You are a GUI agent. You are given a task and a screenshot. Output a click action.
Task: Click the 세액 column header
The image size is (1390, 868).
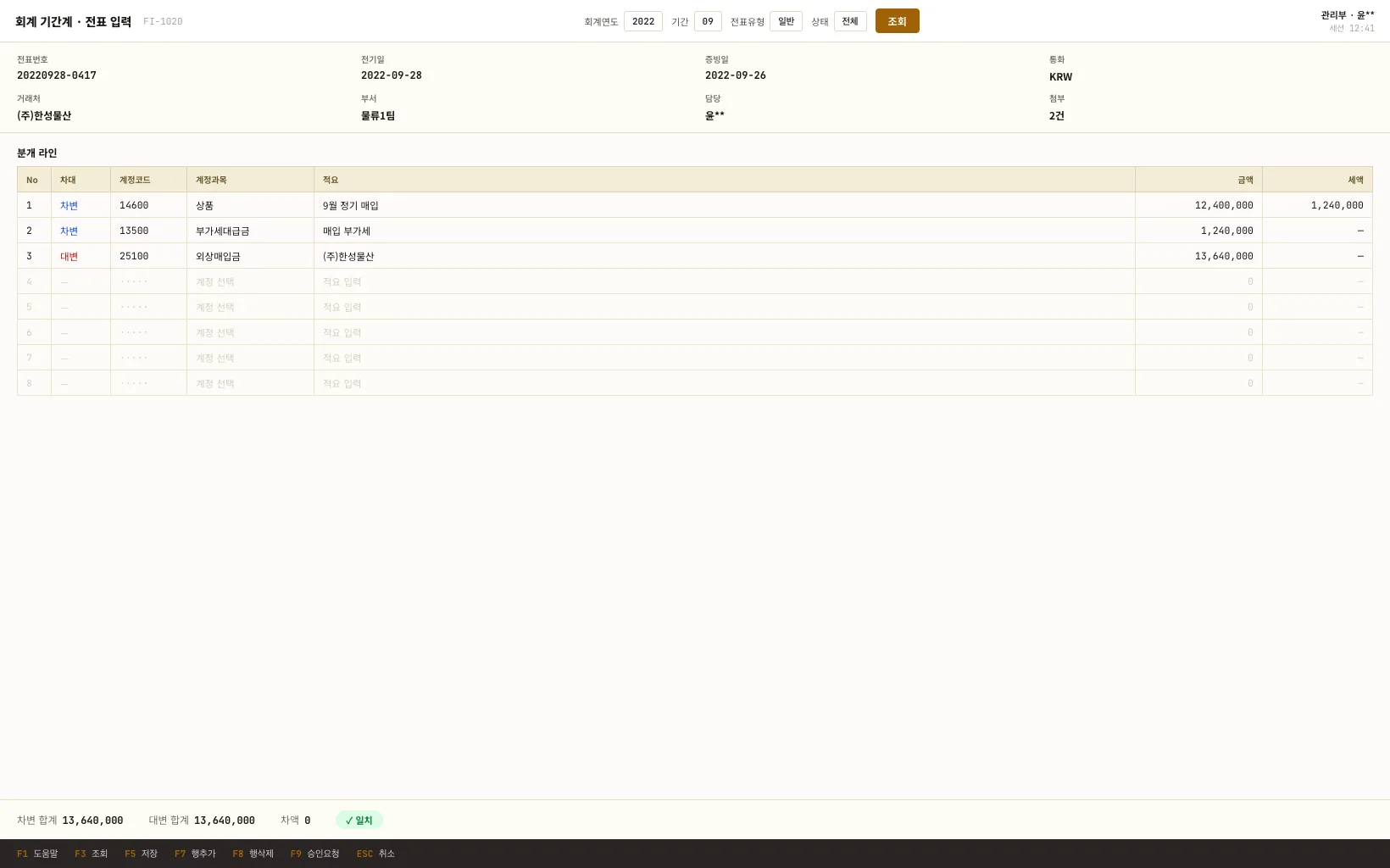pos(1317,180)
